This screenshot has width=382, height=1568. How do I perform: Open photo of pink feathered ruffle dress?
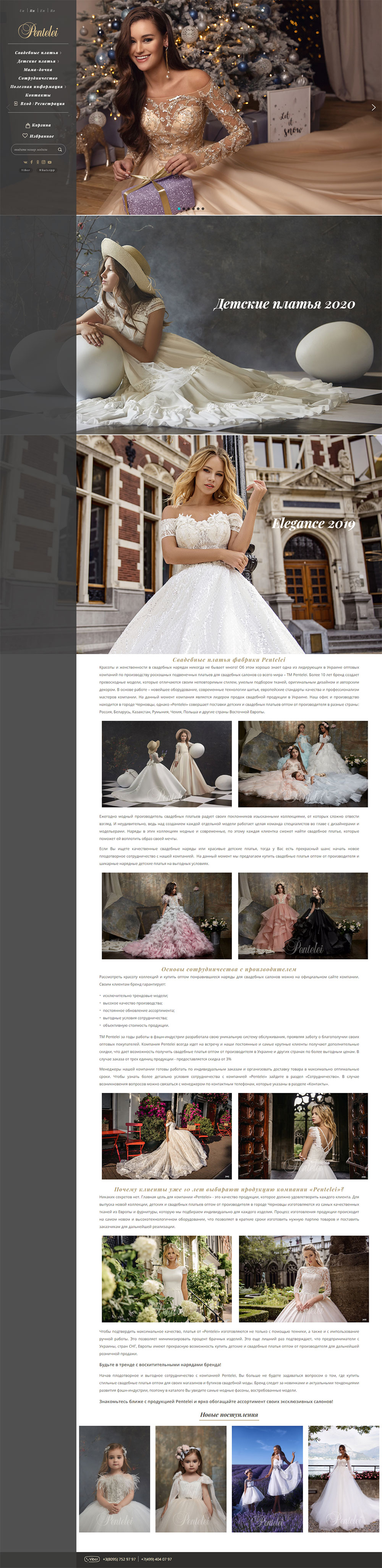pos(167,915)
